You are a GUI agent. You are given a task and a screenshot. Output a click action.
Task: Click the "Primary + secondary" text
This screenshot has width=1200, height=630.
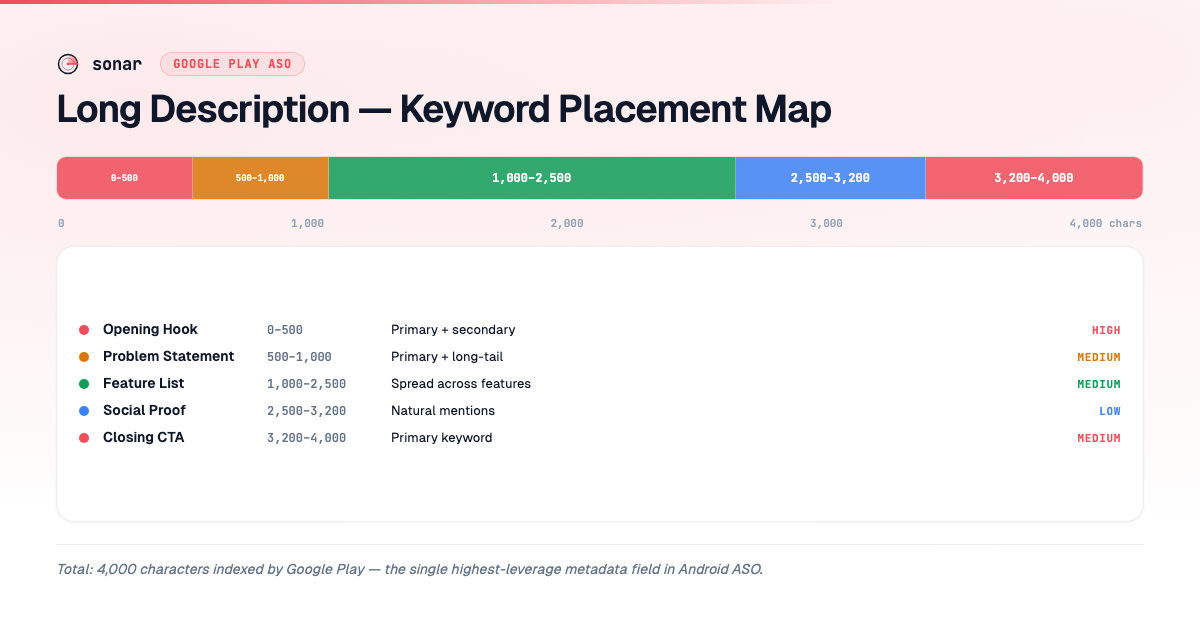point(453,330)
